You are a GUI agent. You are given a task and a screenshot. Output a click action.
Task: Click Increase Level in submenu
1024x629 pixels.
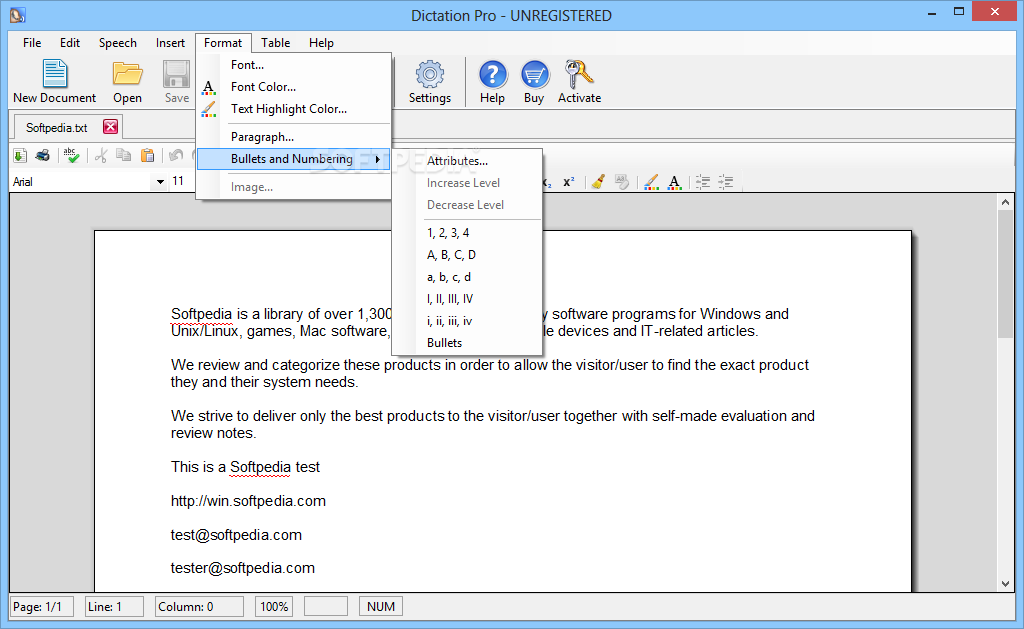pos(467,183)
